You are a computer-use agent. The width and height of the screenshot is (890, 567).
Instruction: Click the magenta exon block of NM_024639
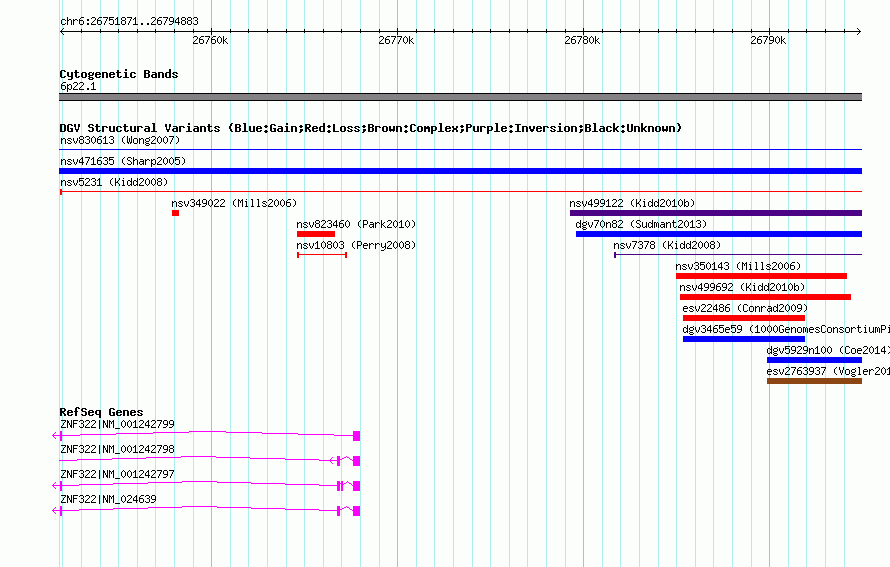click(x=356, y=511)
